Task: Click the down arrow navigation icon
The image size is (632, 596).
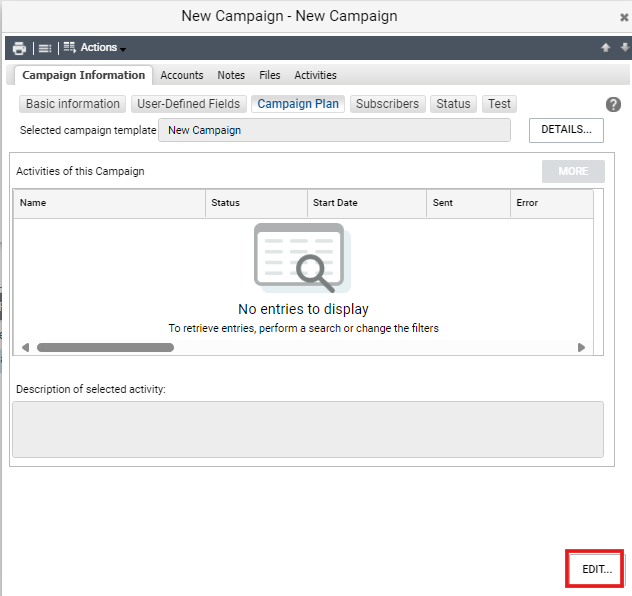Action: tap(625, 48)
